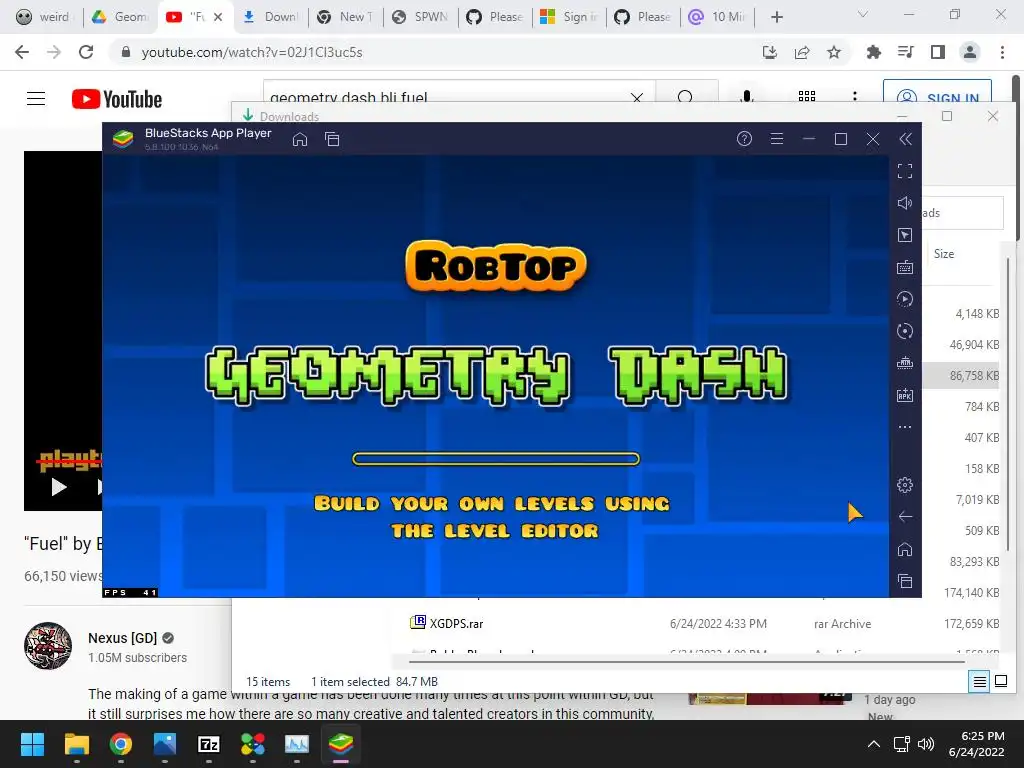This screenshot has width=1024, height=768.
Task: Open Nexus [GD] channel avatar
Action: [48, 646]
